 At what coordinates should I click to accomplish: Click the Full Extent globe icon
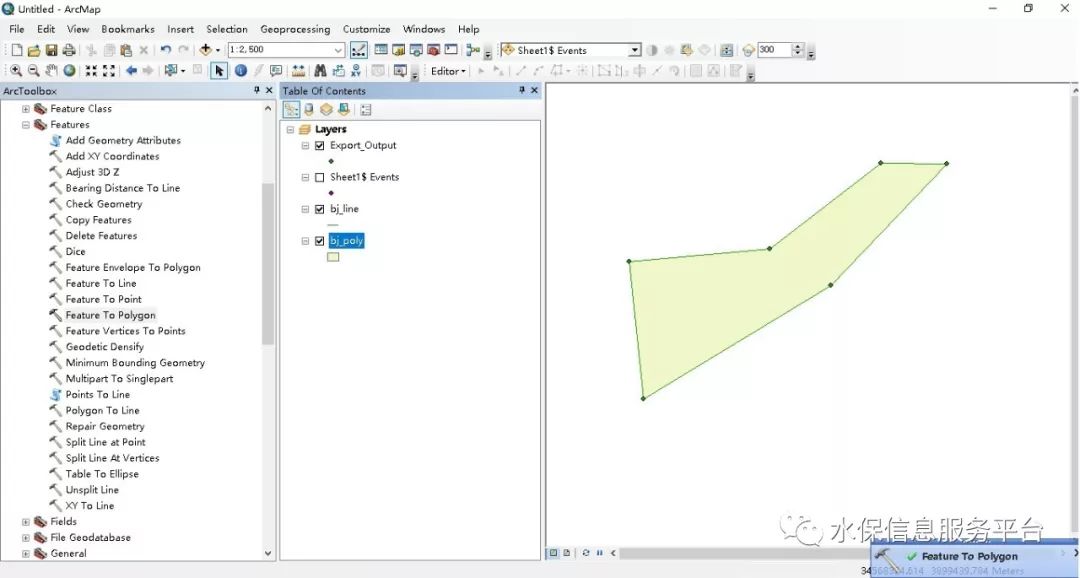(x=69, y=71)
